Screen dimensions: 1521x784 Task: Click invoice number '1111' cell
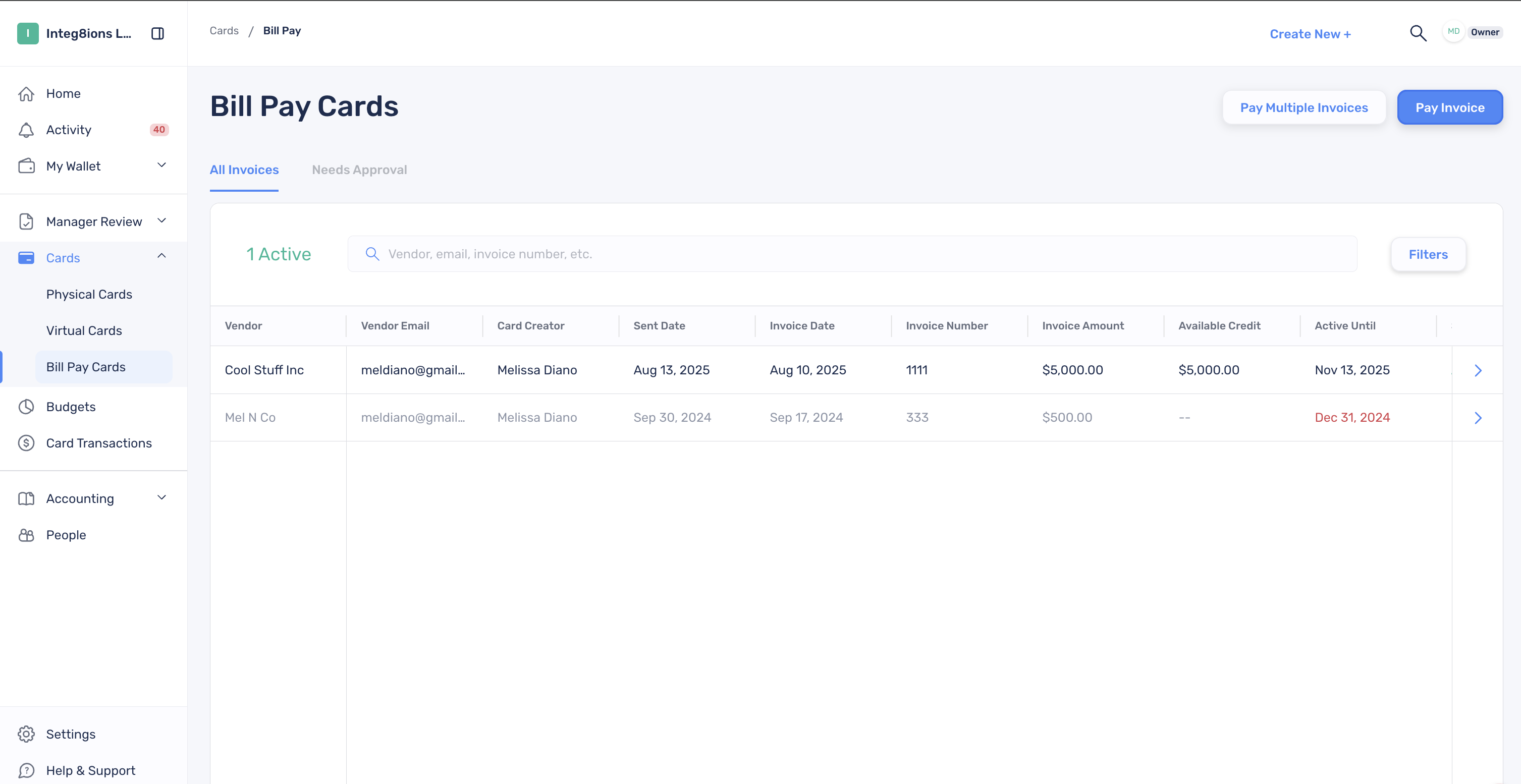[x=916, y=370]
